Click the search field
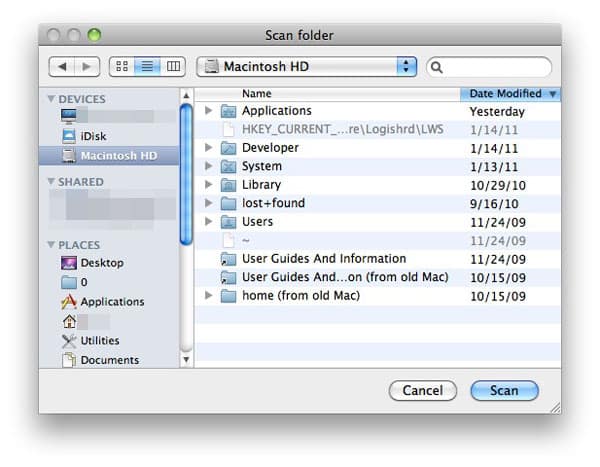The height and width of the screenshot is (467, 600). pyautogui.click(x=489, y=67)
